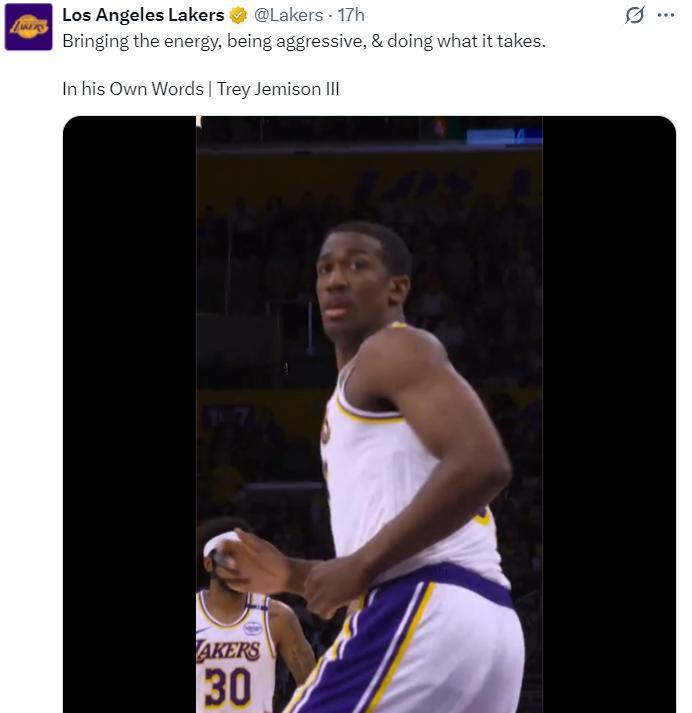
Task: Click the number 30 on the jersey
Action: 227,687
